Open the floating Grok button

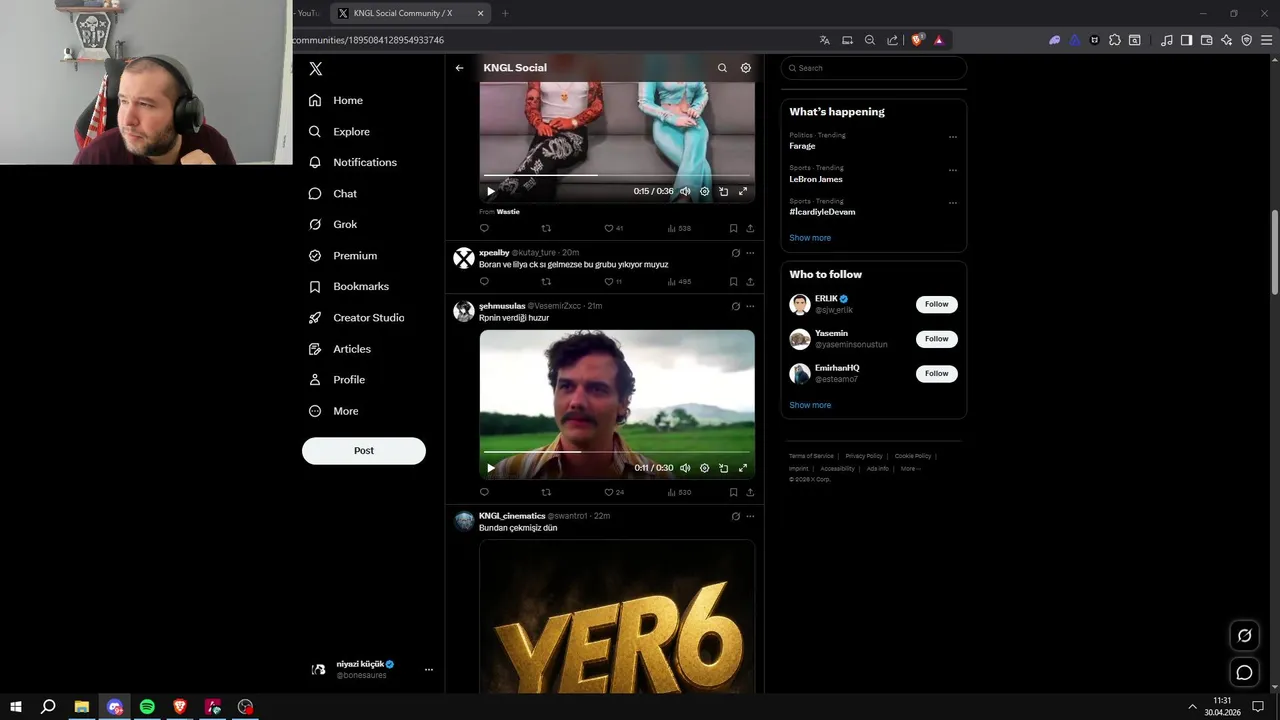tap(1244, 635)
